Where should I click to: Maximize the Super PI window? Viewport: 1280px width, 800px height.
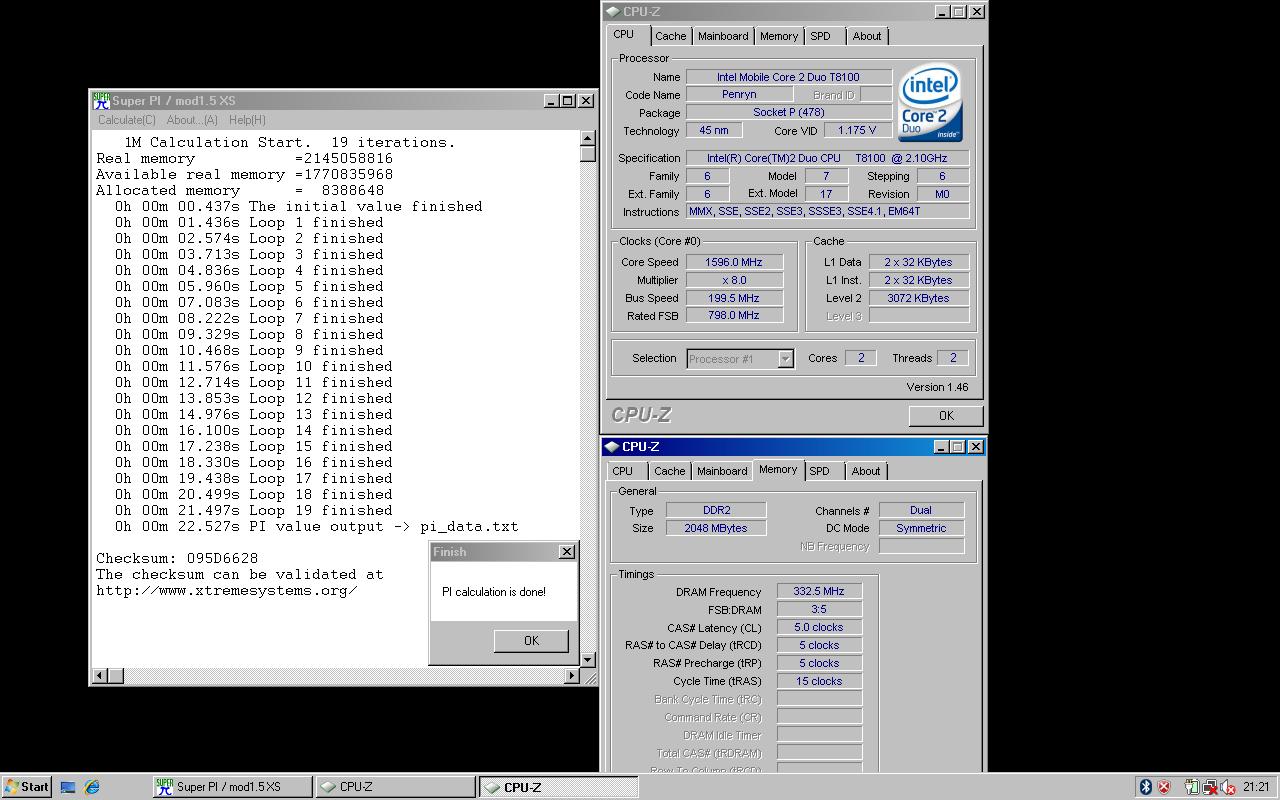point(567,100)
